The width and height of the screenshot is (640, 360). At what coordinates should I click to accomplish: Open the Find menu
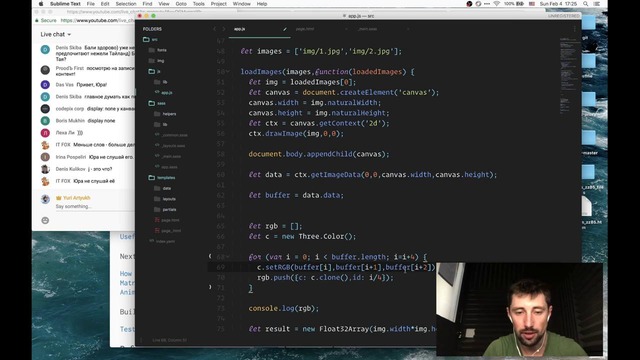pos(147,4)
